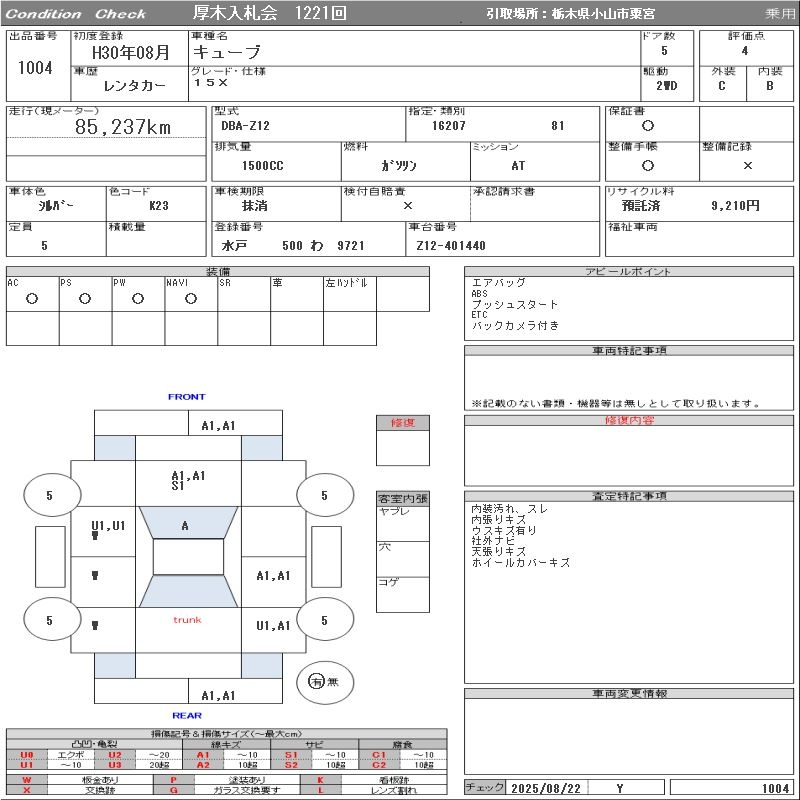Click the 左ハンドル equipment cell

pyautogui.click(x=350, y=294)
